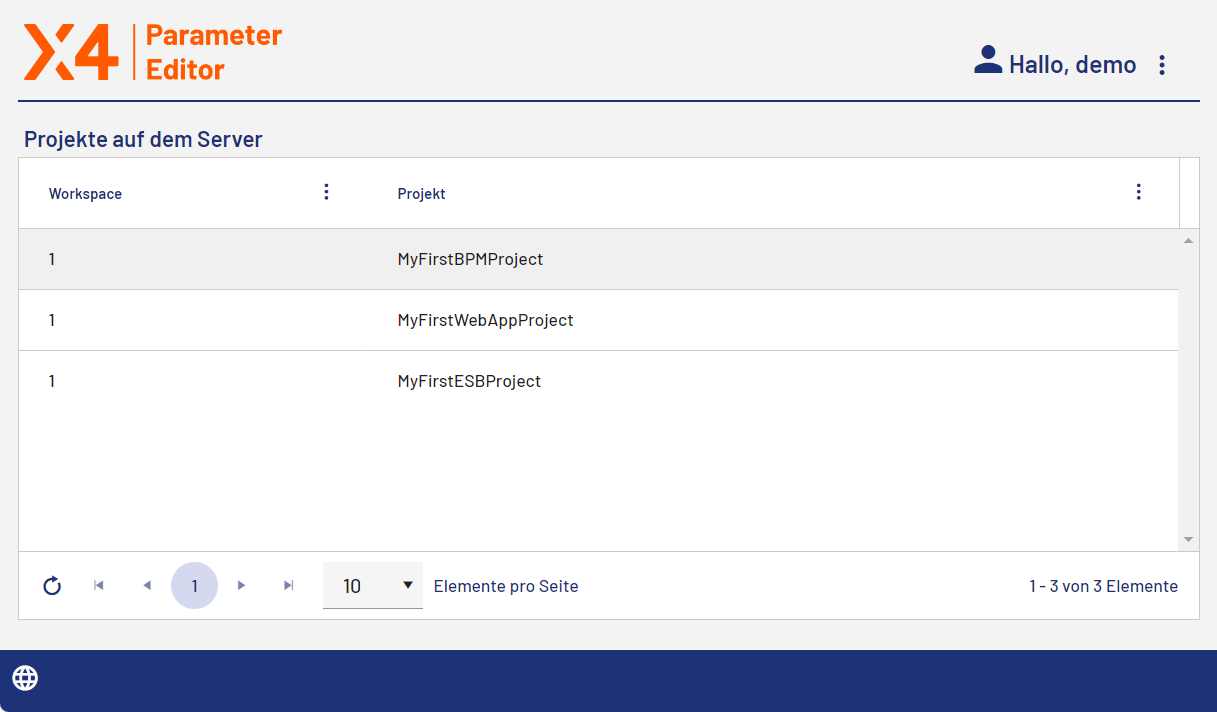Click the X4 Parameter Editor logo
This screenshot has height=712, width=1217.
pos(153,52)
